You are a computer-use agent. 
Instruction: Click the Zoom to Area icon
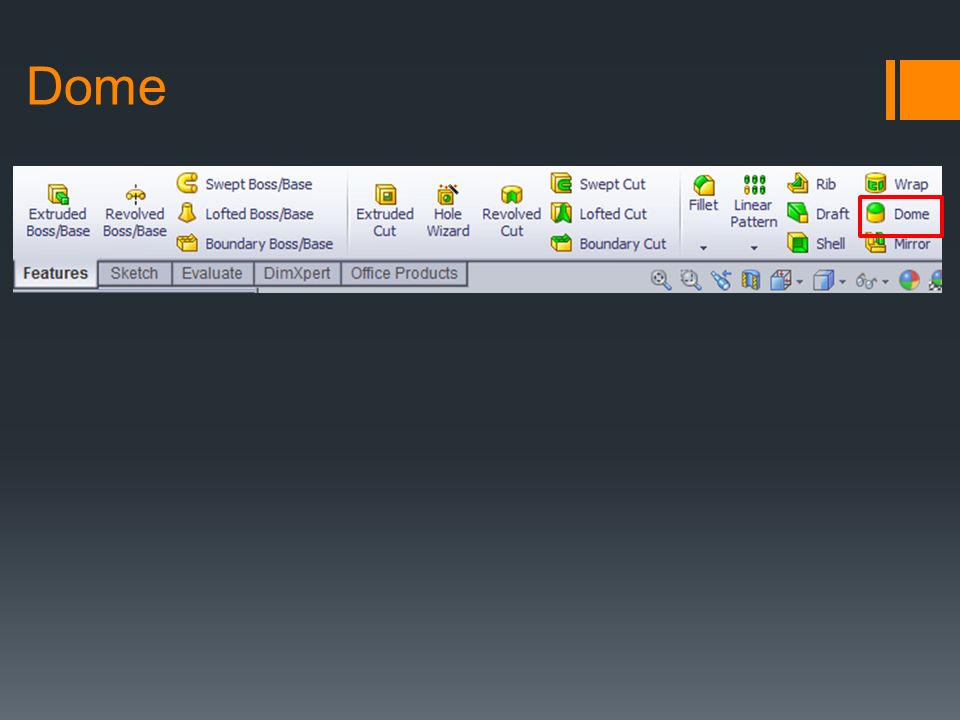[691, 280]
